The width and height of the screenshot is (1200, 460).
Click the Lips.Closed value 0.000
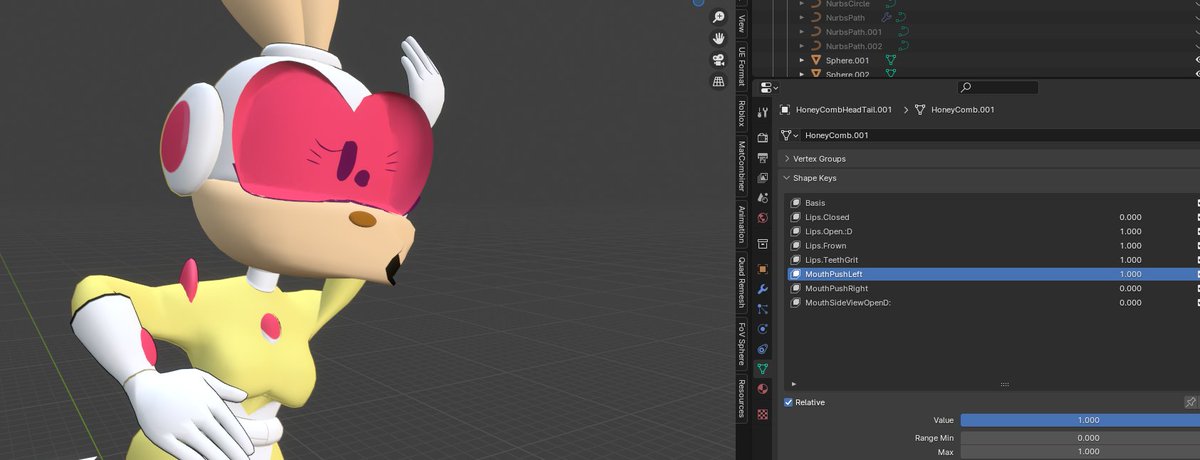(x=1130, y=217)
